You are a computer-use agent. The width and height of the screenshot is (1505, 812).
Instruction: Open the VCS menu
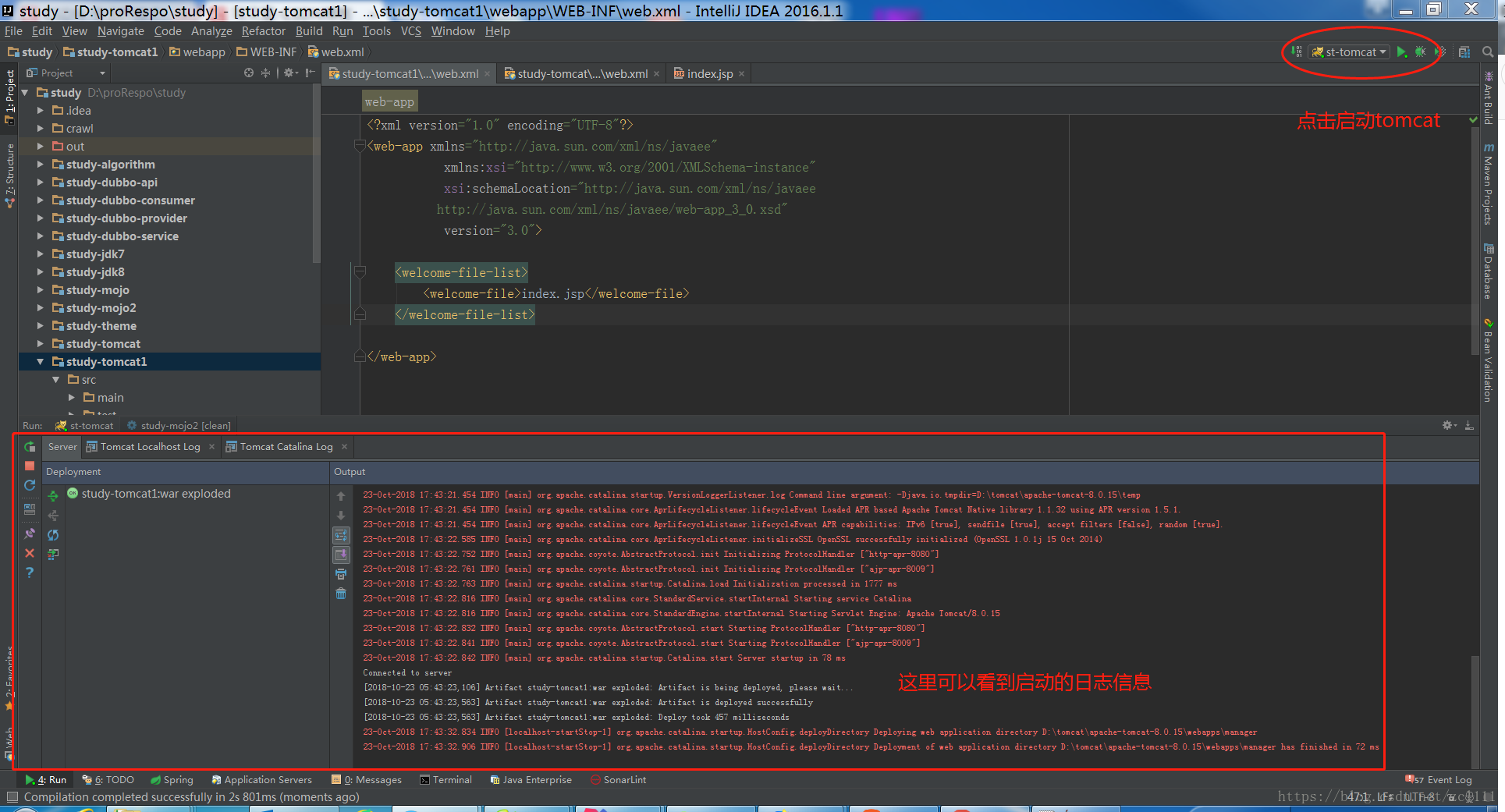[410, 31]
